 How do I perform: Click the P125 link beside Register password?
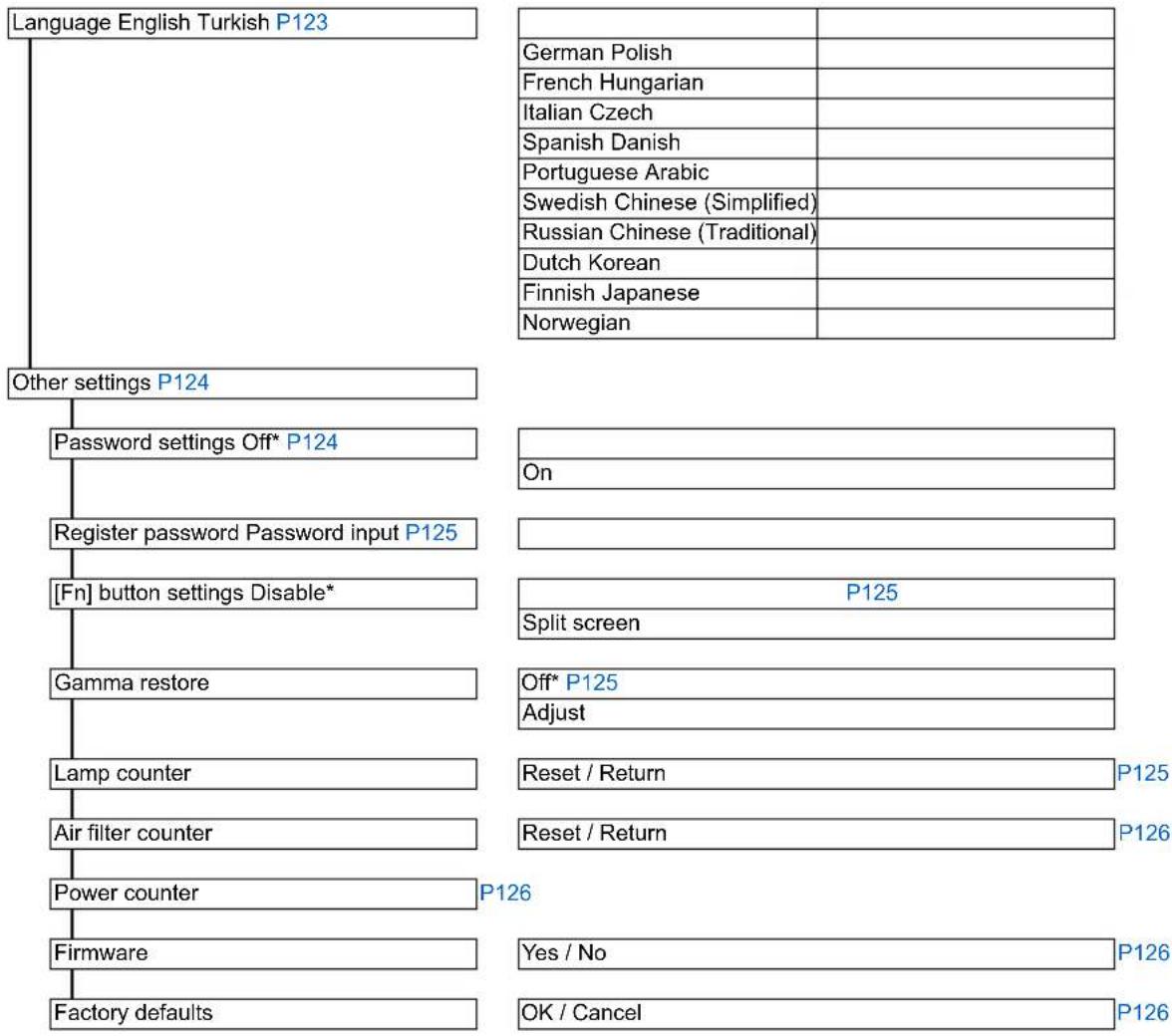point(432,533)
